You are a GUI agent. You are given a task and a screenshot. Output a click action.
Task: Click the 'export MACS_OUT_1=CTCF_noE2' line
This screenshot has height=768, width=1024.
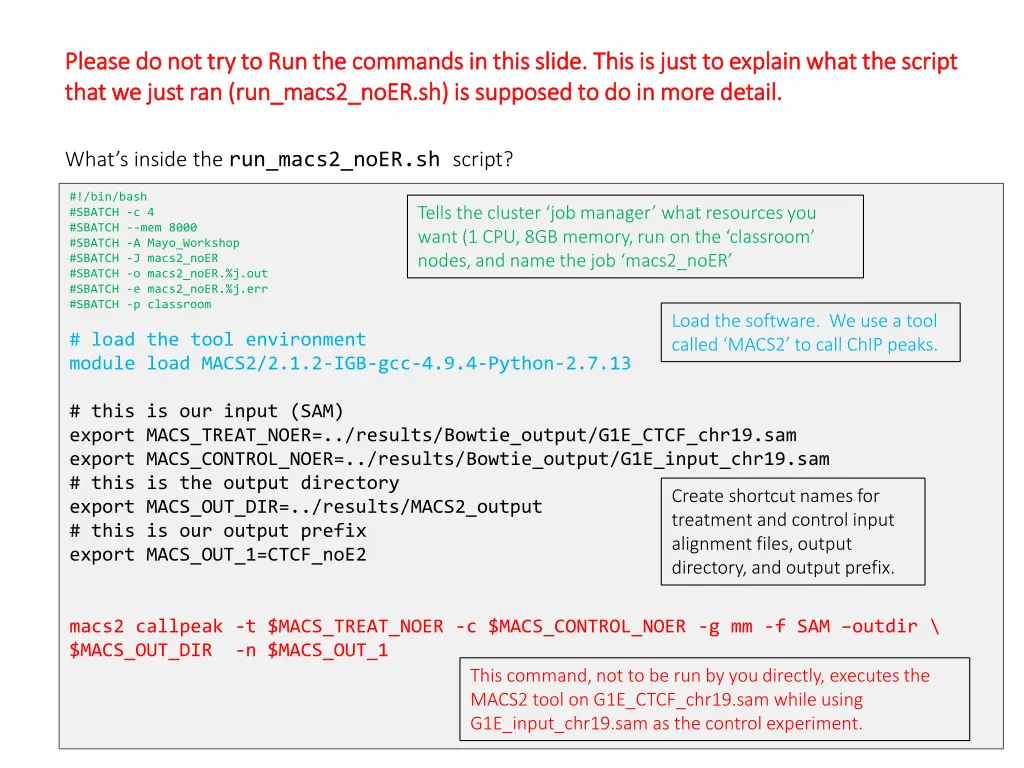(x=217, y=555)
